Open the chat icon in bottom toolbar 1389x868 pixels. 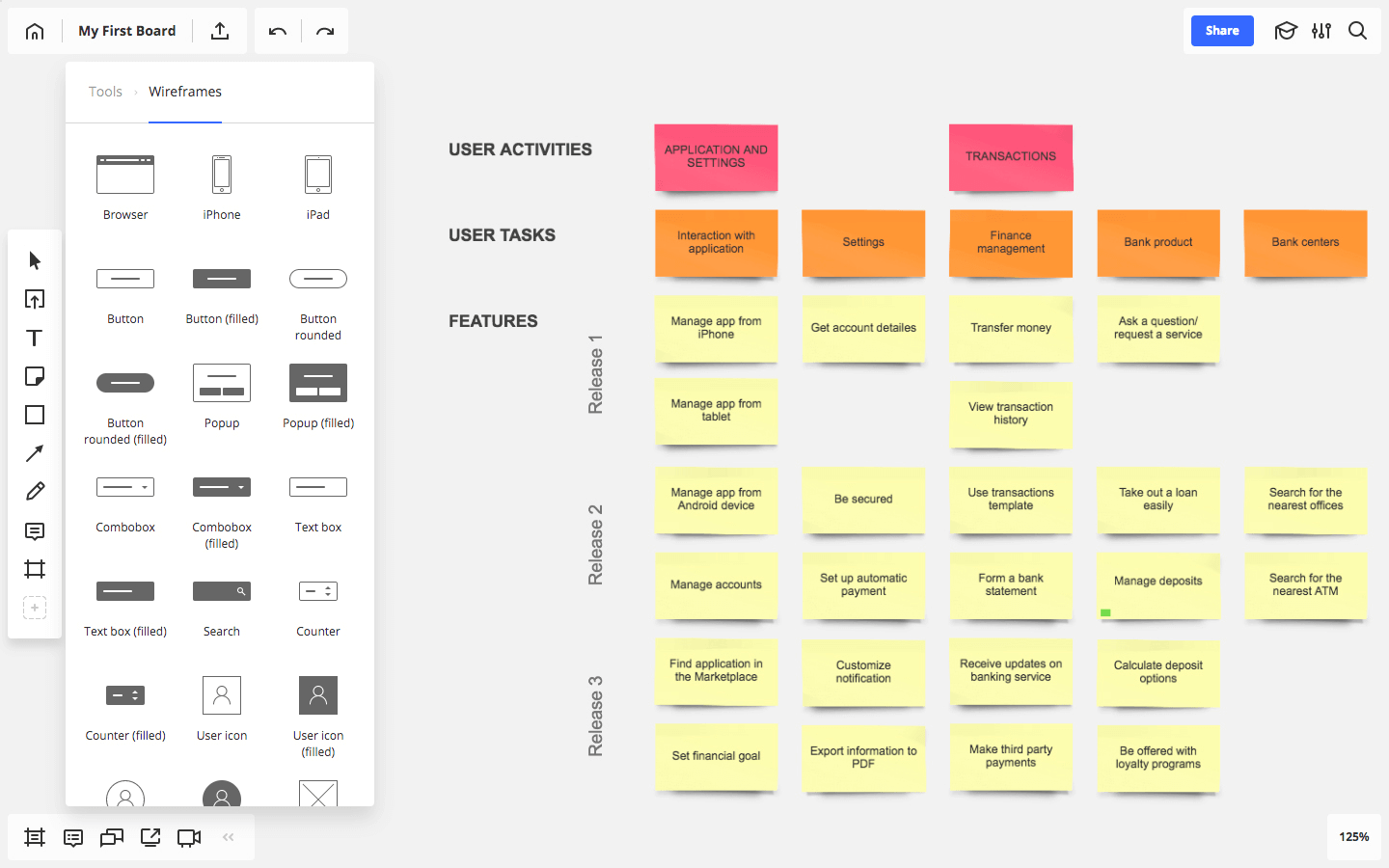[112, 837]
